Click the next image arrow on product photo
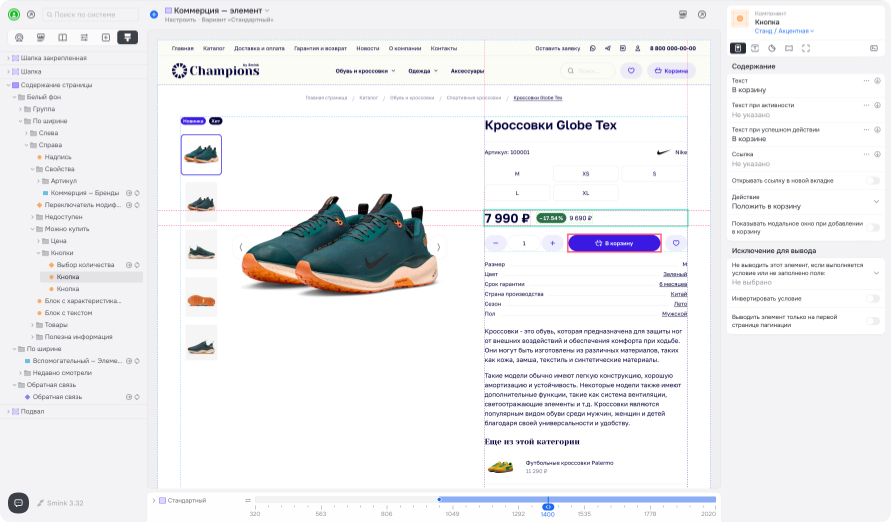 (438, 247)
